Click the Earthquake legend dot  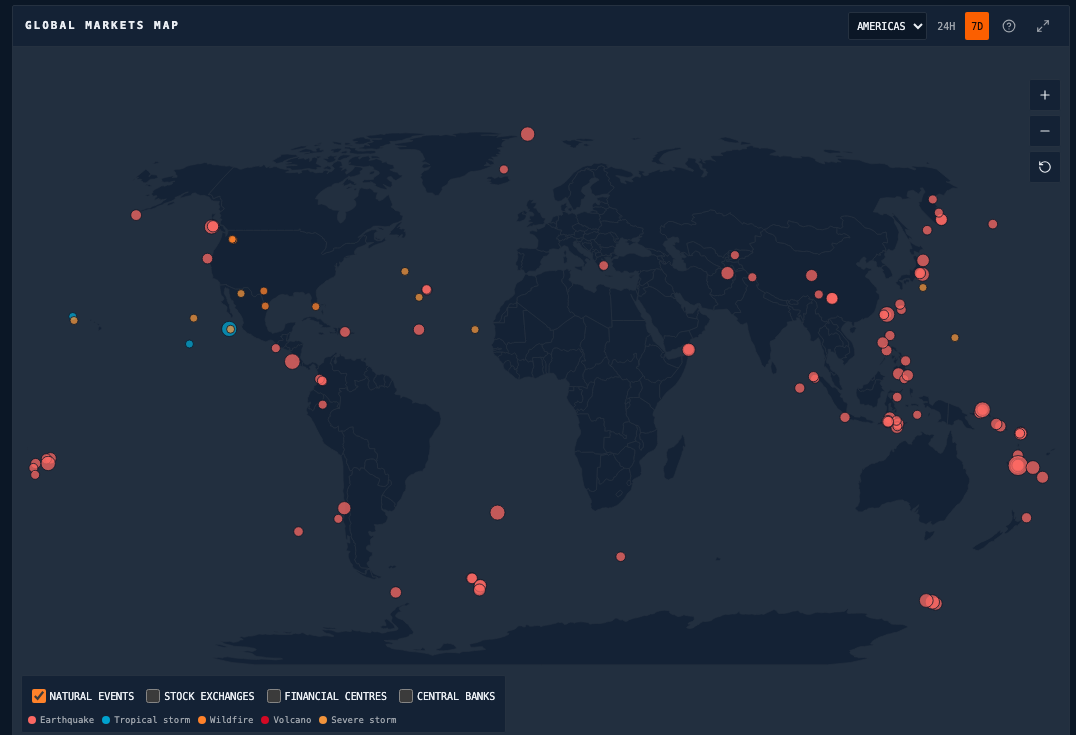click(32, 720)
